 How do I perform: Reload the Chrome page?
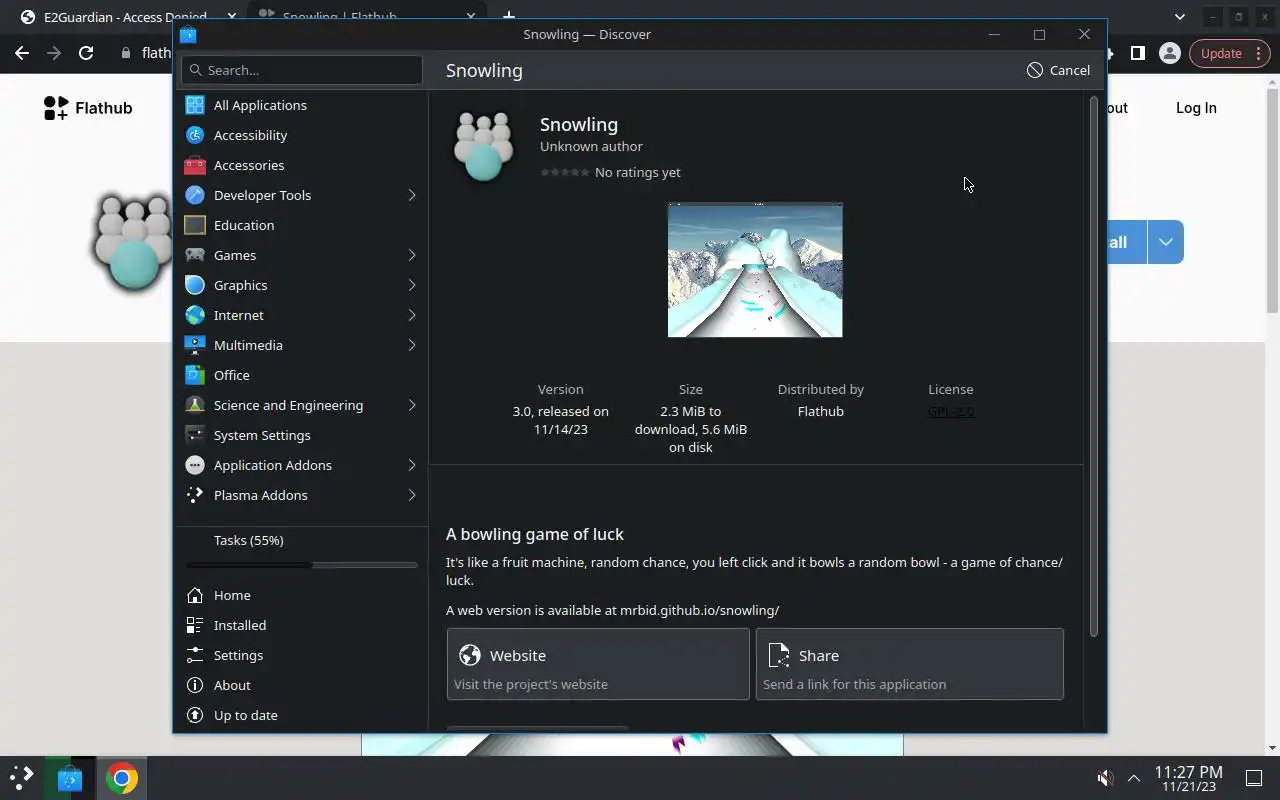point(86,53)
